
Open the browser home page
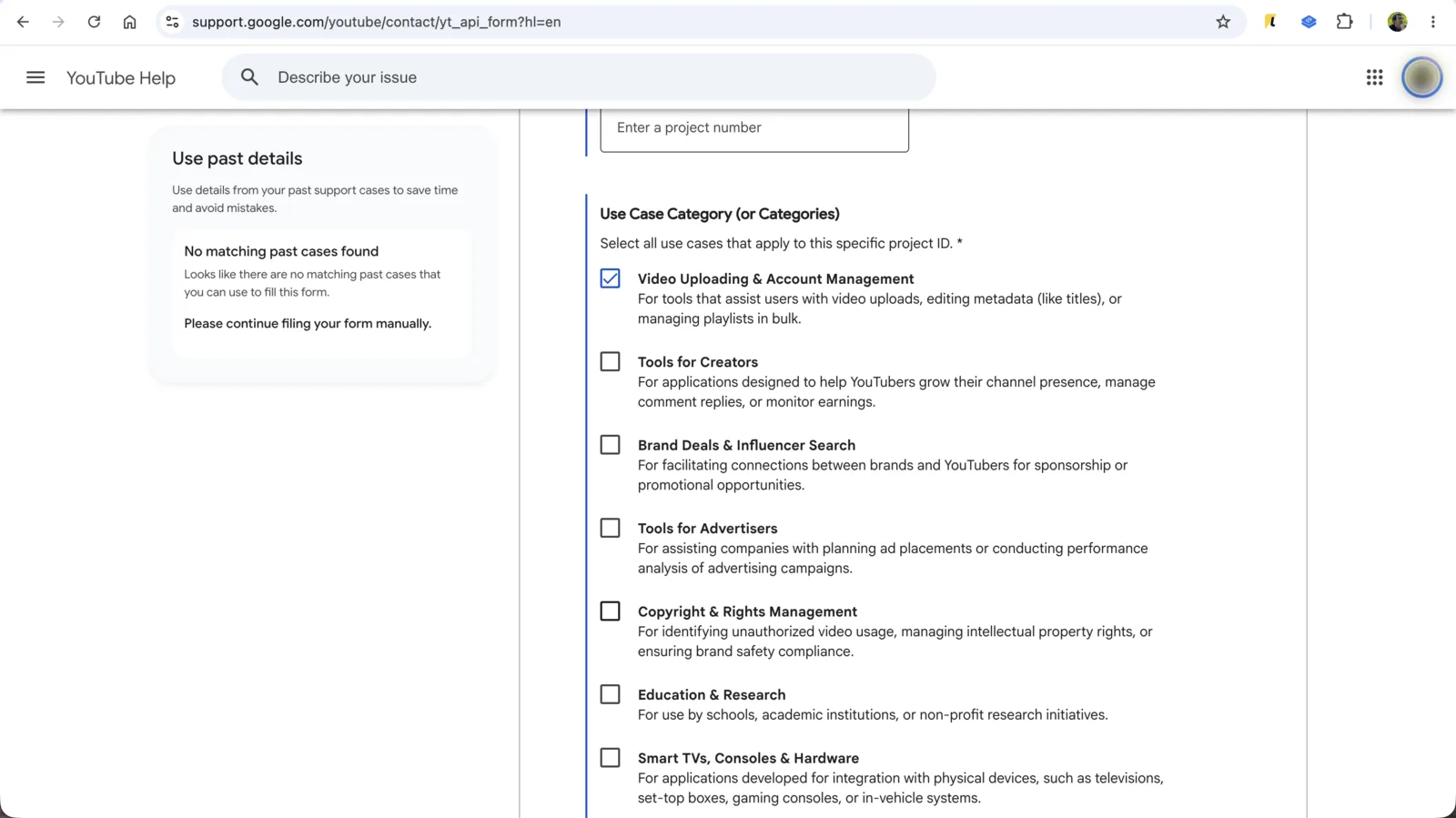[x=129, y=22]
